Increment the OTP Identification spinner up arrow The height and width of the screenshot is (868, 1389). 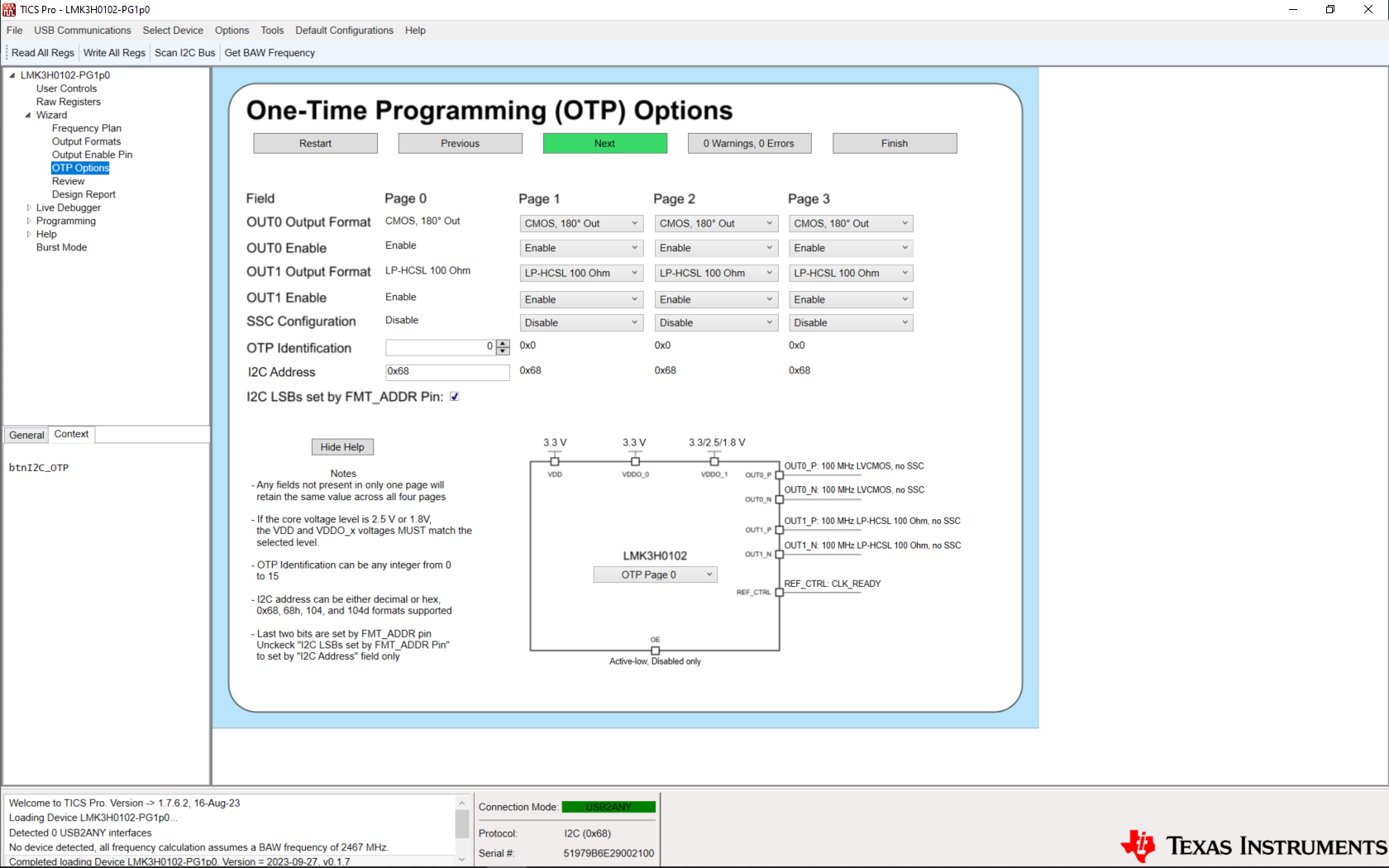503,343
